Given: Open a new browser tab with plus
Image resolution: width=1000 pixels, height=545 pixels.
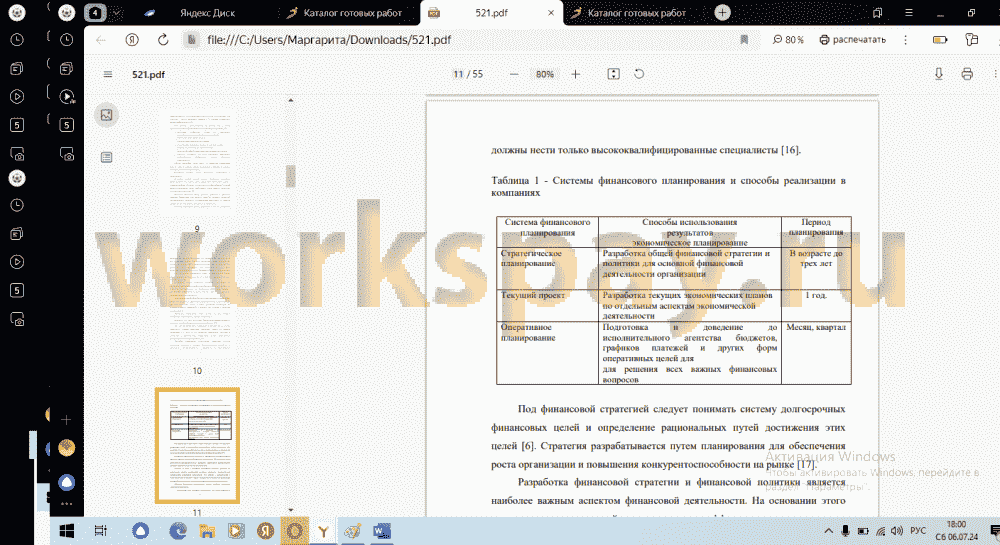Looking at the screenshot, I should pyautogui.click(x=722, y=13).
